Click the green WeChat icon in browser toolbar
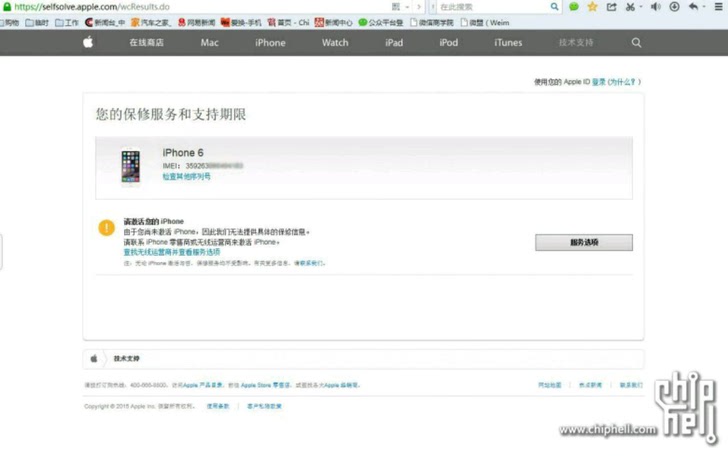Screen dimensions: 728x456 (574, 7)
